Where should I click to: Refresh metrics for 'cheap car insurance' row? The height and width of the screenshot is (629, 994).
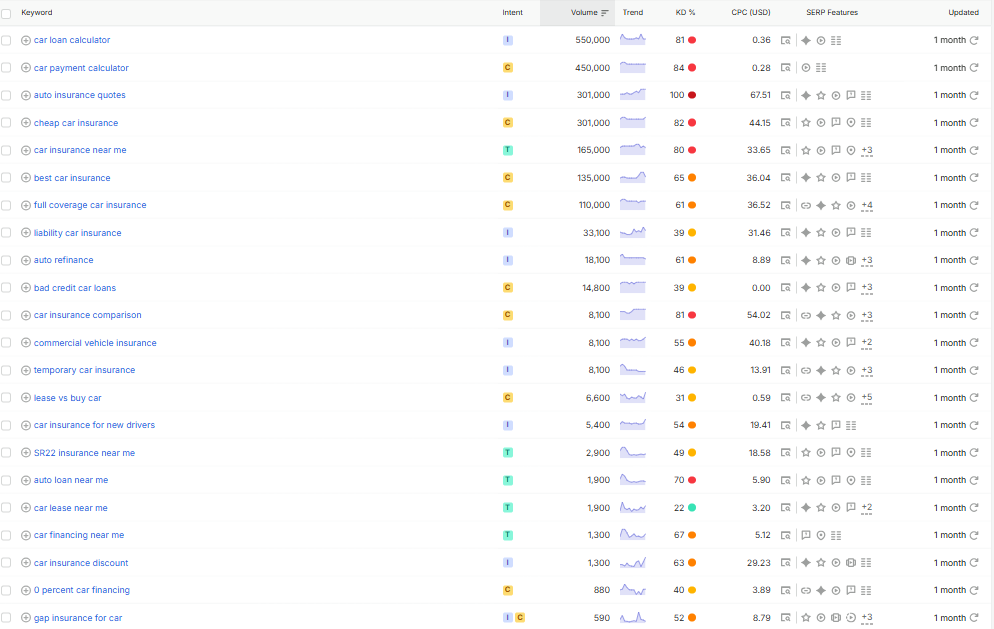click(974, 122)
